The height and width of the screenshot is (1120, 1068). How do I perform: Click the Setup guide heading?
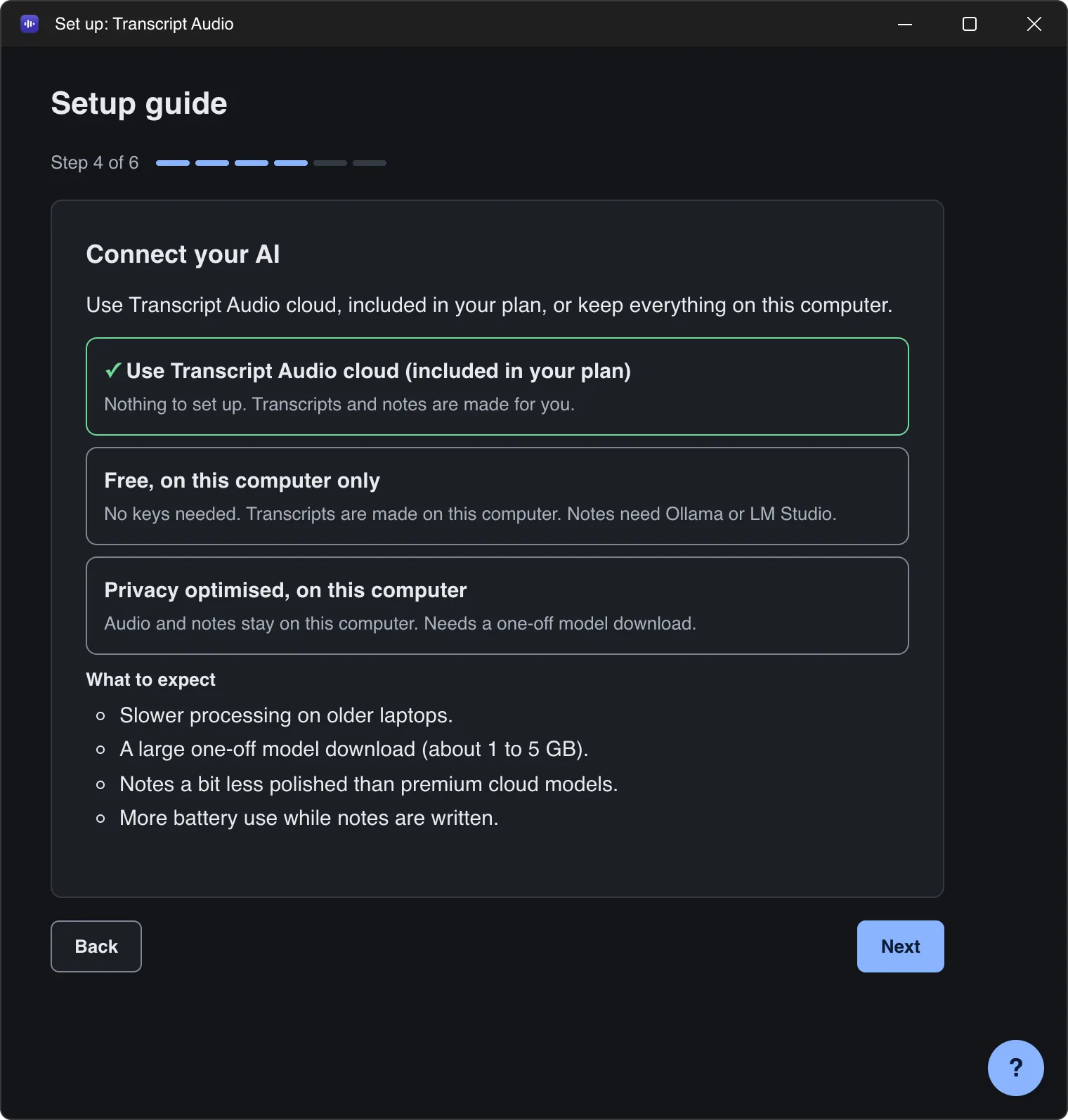tap(139, 104)
